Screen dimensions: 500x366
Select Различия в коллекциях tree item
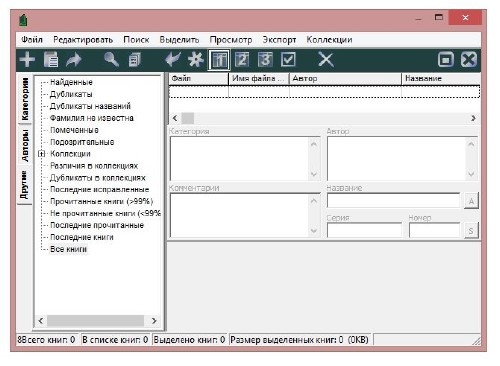pyautogui.click(x=94, y=166)
